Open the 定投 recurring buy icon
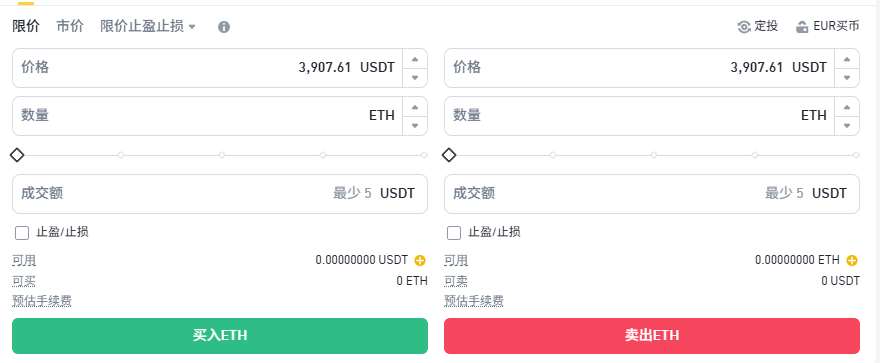 click(744, 27)
